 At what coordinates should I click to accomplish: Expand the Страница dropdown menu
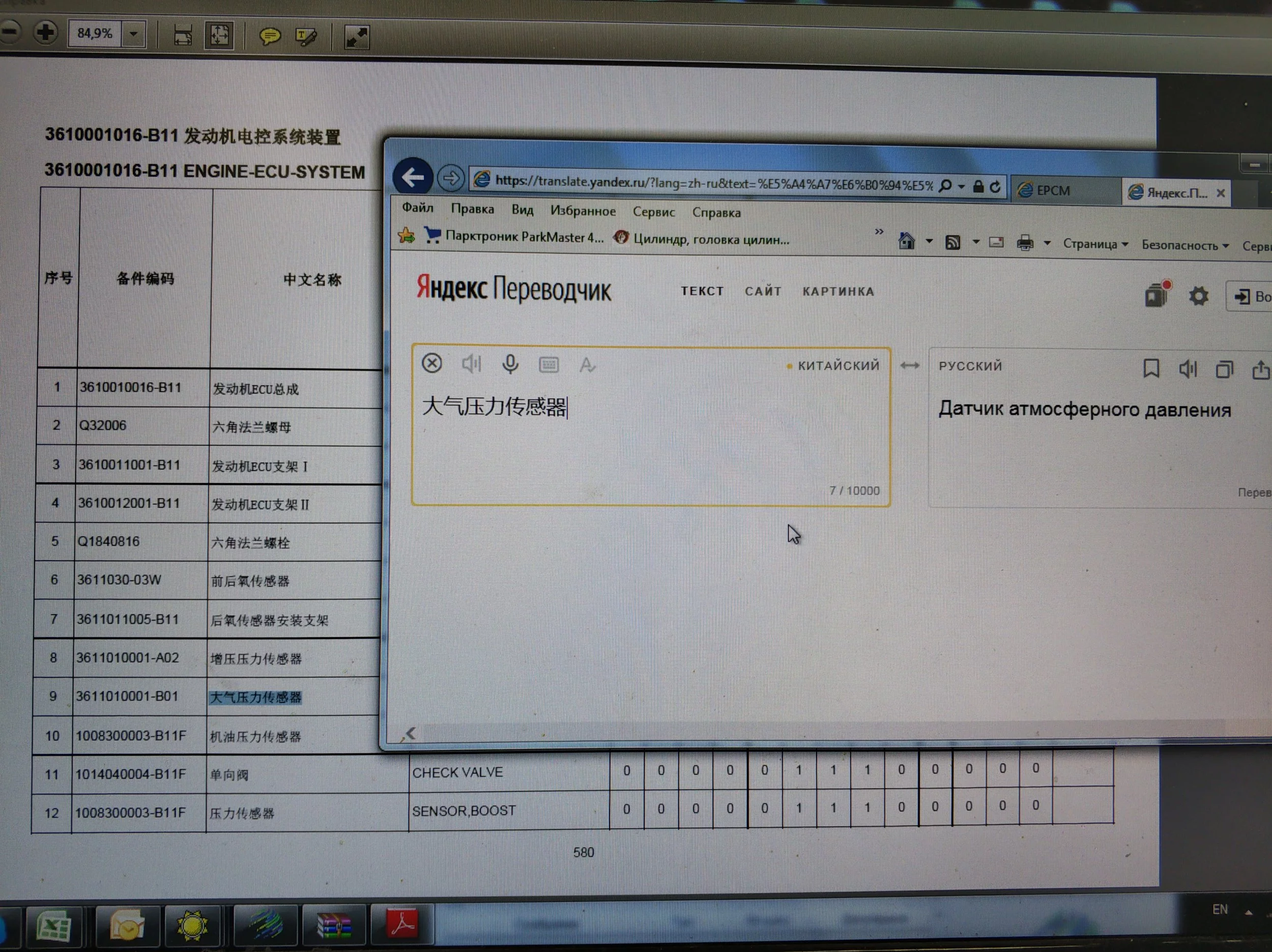coord(1095,244)
